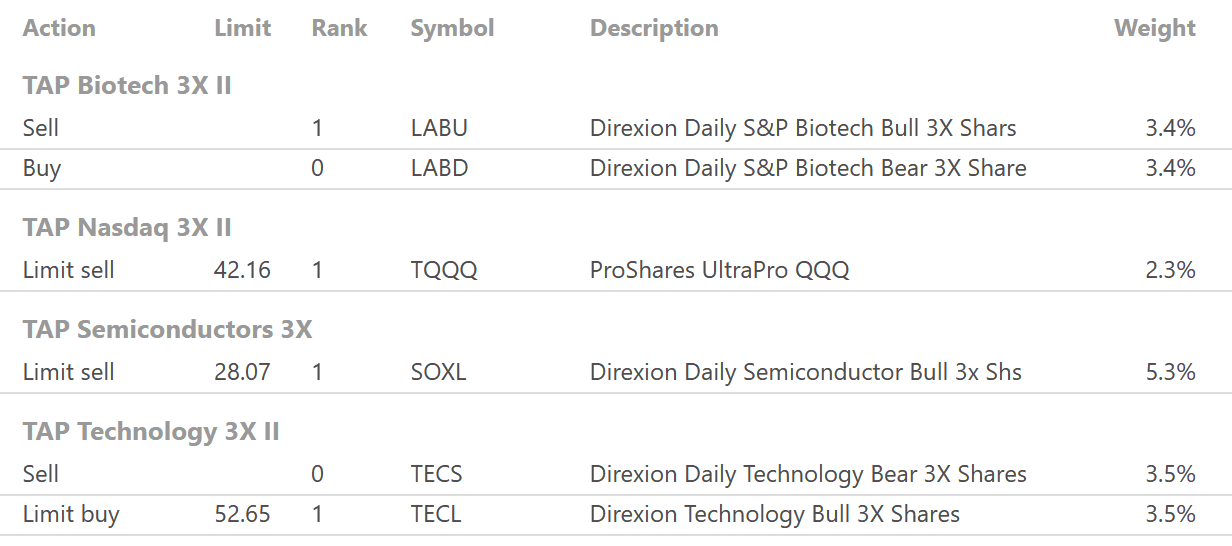Select the Direxion Daily Semiconductor Bull description
1232x546 pixels.
tap(805, 372)
